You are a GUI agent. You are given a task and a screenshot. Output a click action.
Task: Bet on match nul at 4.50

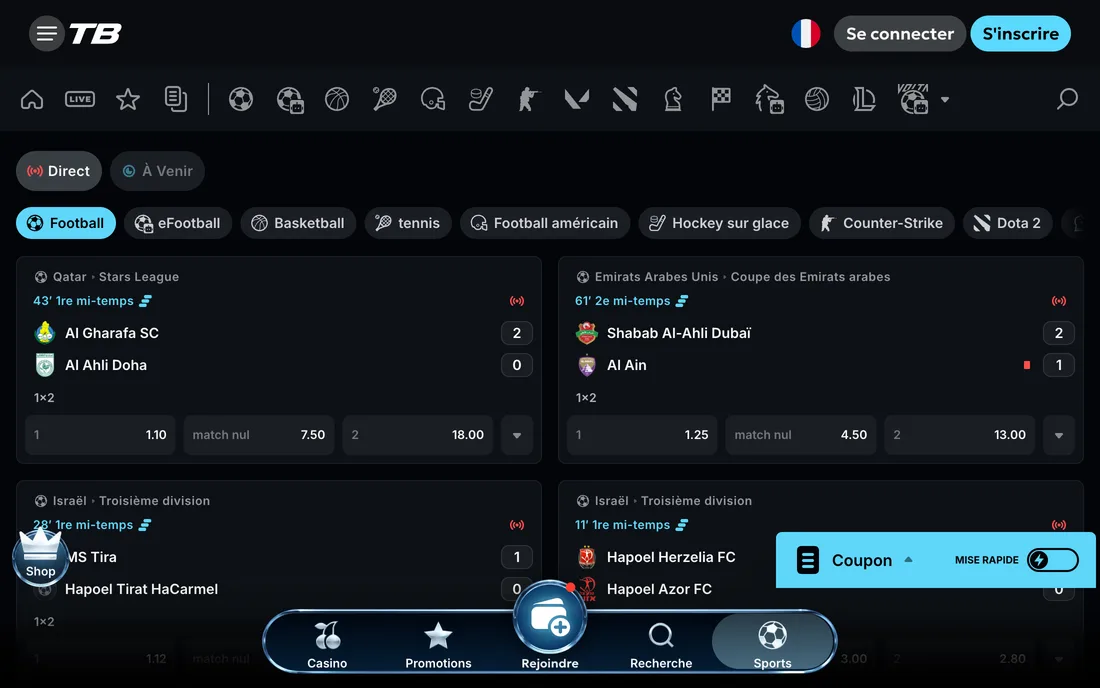800,435
